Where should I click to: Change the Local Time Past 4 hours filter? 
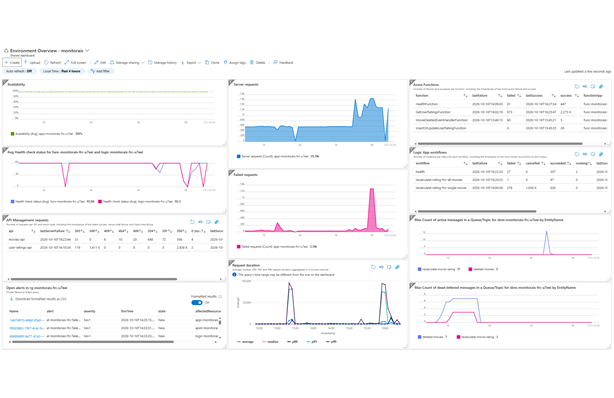click(61, 71)
